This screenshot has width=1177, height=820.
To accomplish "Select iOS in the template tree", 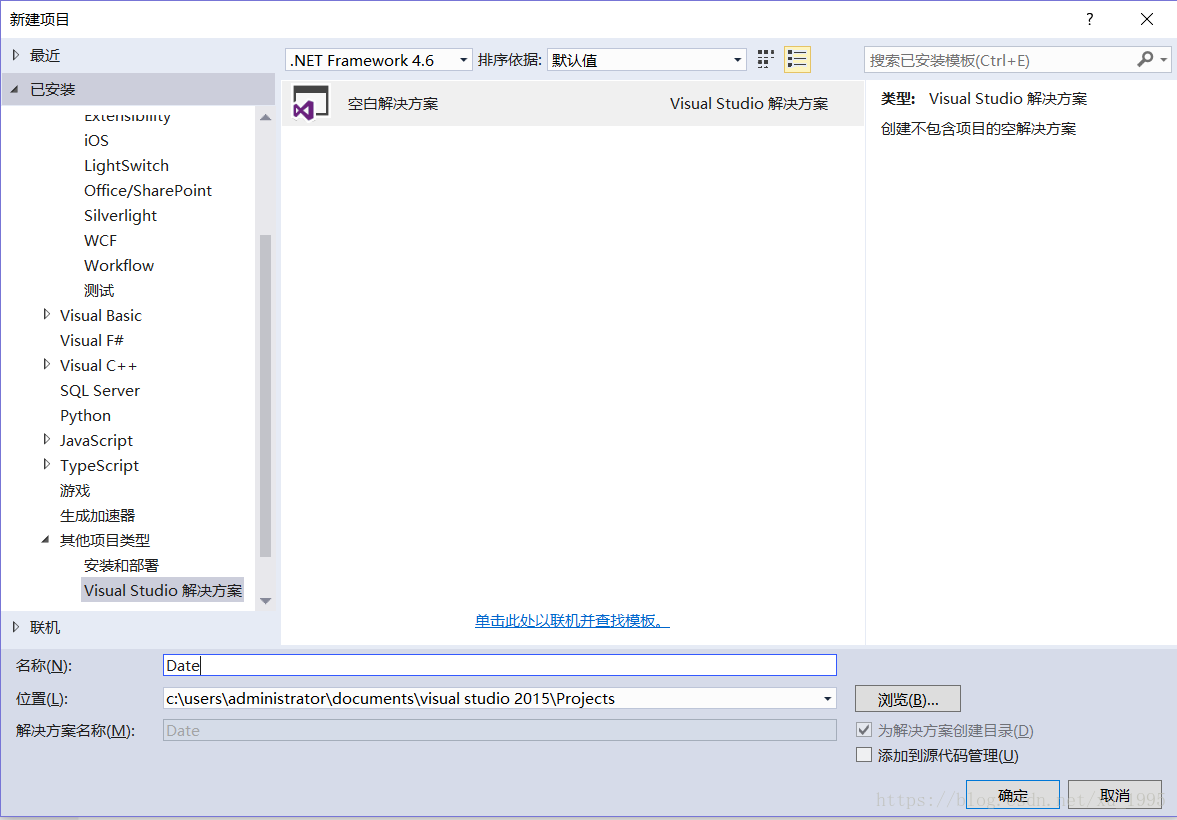I will [x=96, y=140].
